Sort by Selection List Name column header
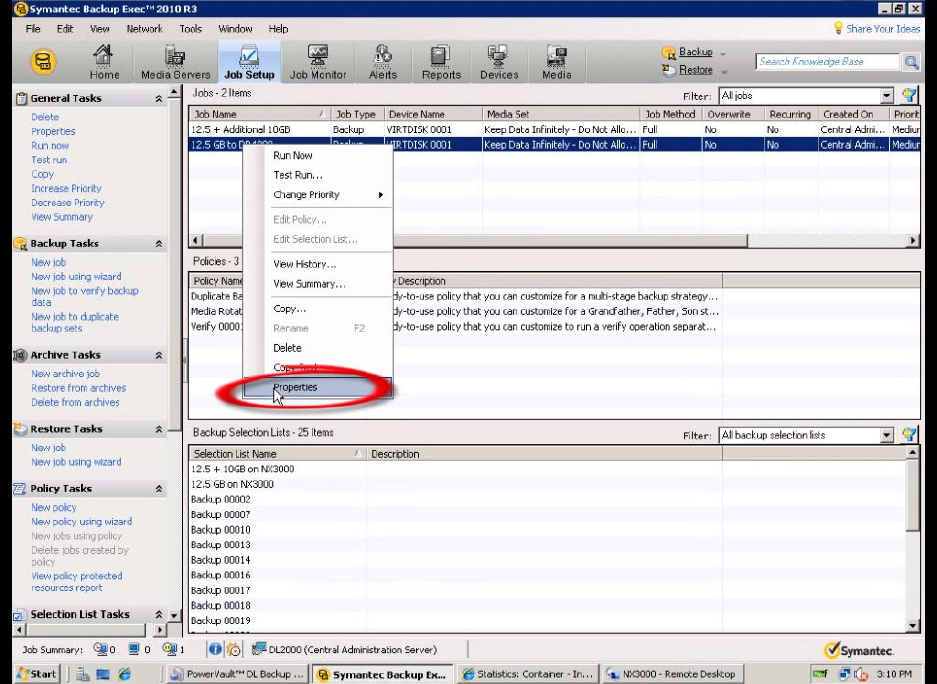The height and width of the screenshot is (684, 937). click(277, 454)
